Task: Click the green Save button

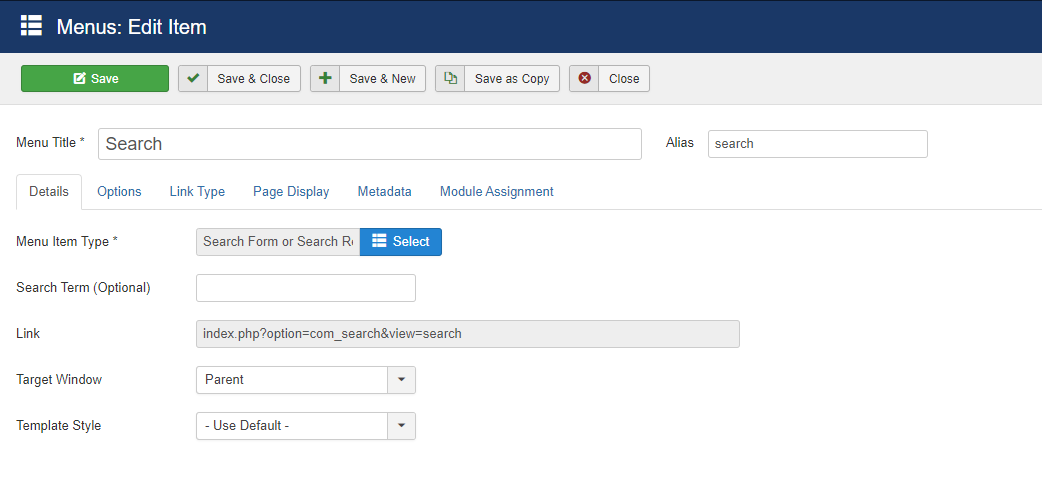Action: (95, 79)
